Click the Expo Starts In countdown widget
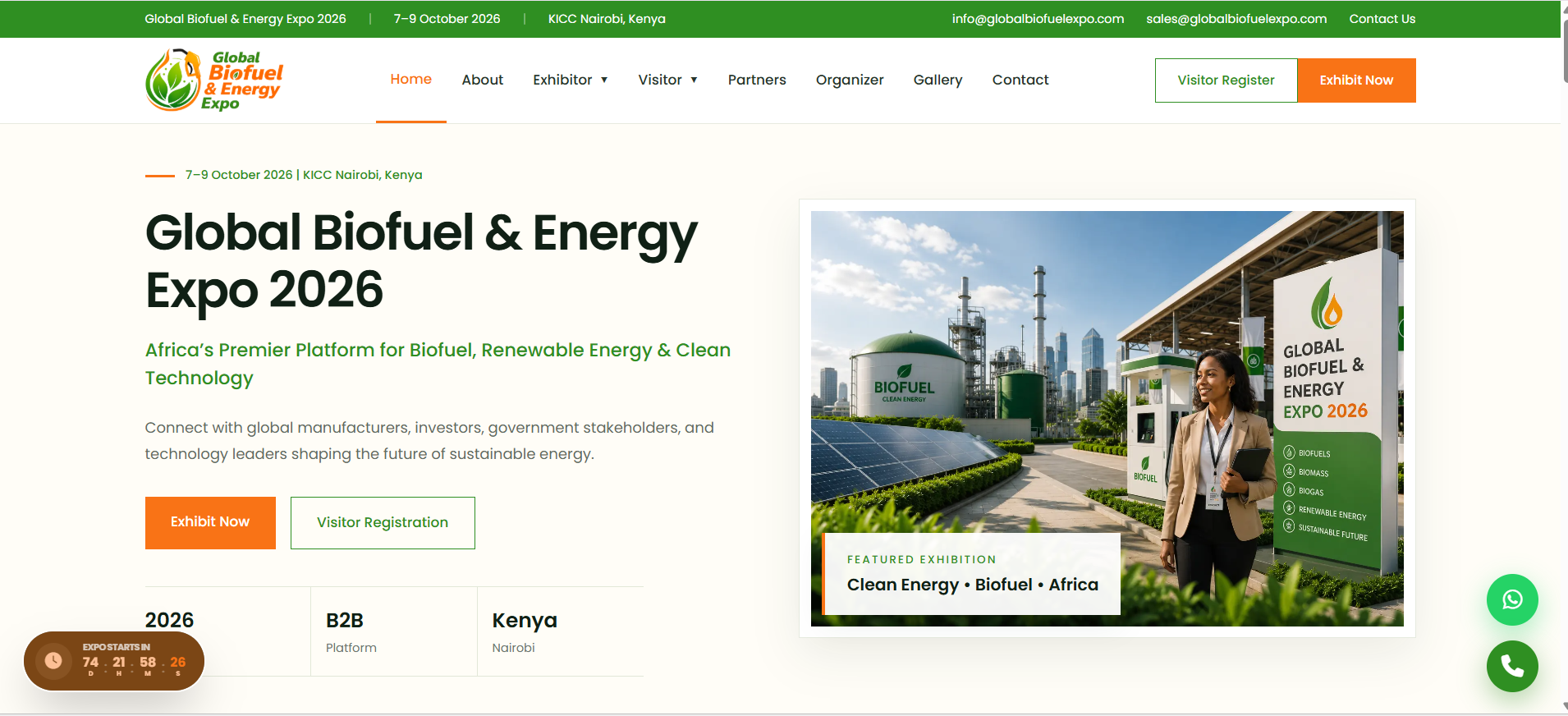The image size is (1568, 716). point(114,661)
